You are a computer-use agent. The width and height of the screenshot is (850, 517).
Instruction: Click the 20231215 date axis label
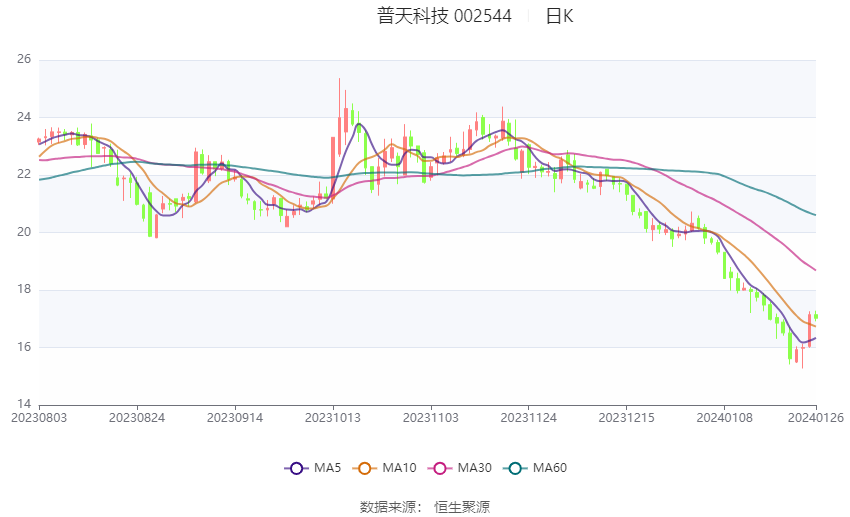coord(627,418)
